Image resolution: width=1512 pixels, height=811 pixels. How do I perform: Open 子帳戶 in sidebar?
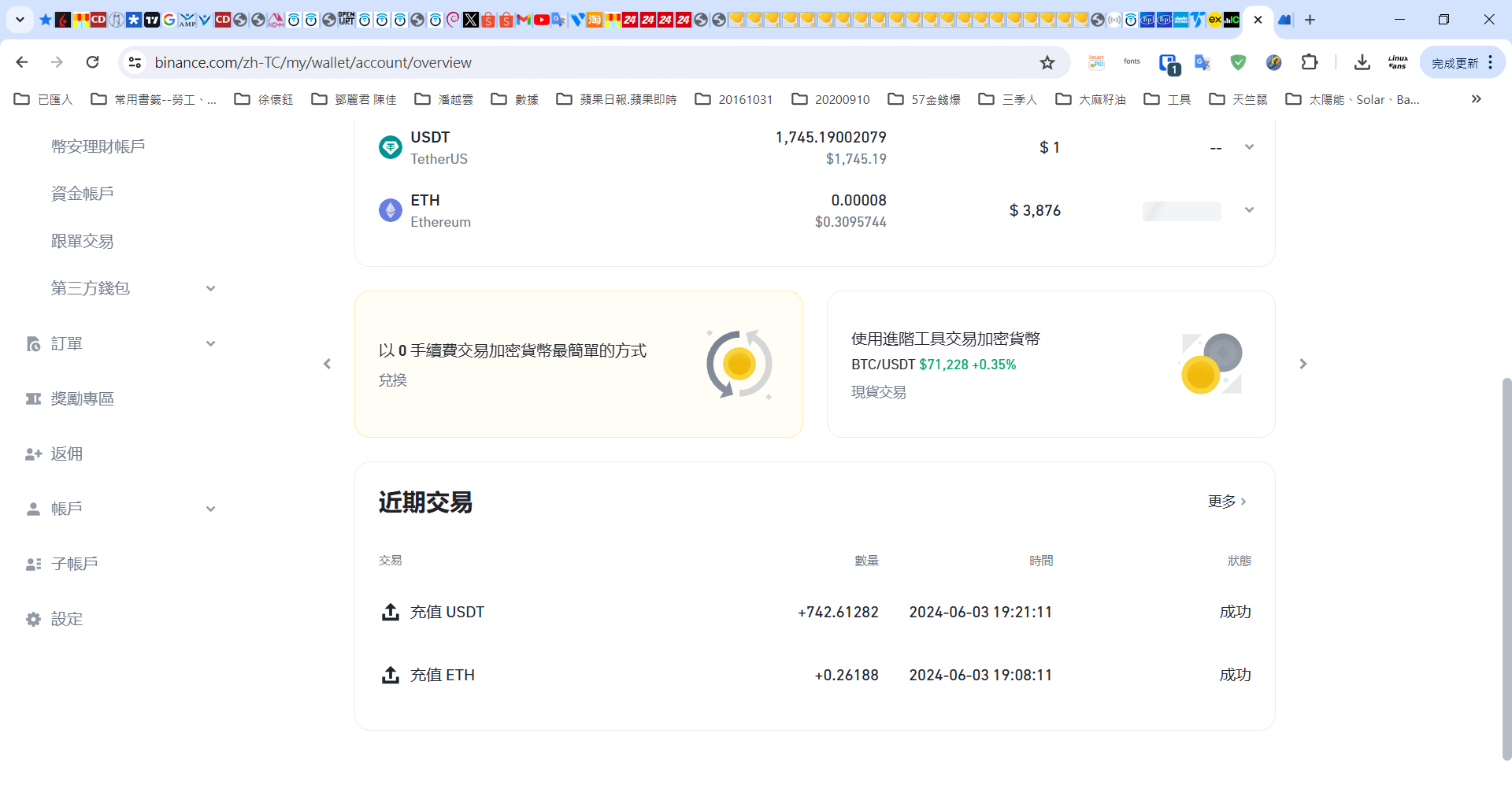pos(75,564)
